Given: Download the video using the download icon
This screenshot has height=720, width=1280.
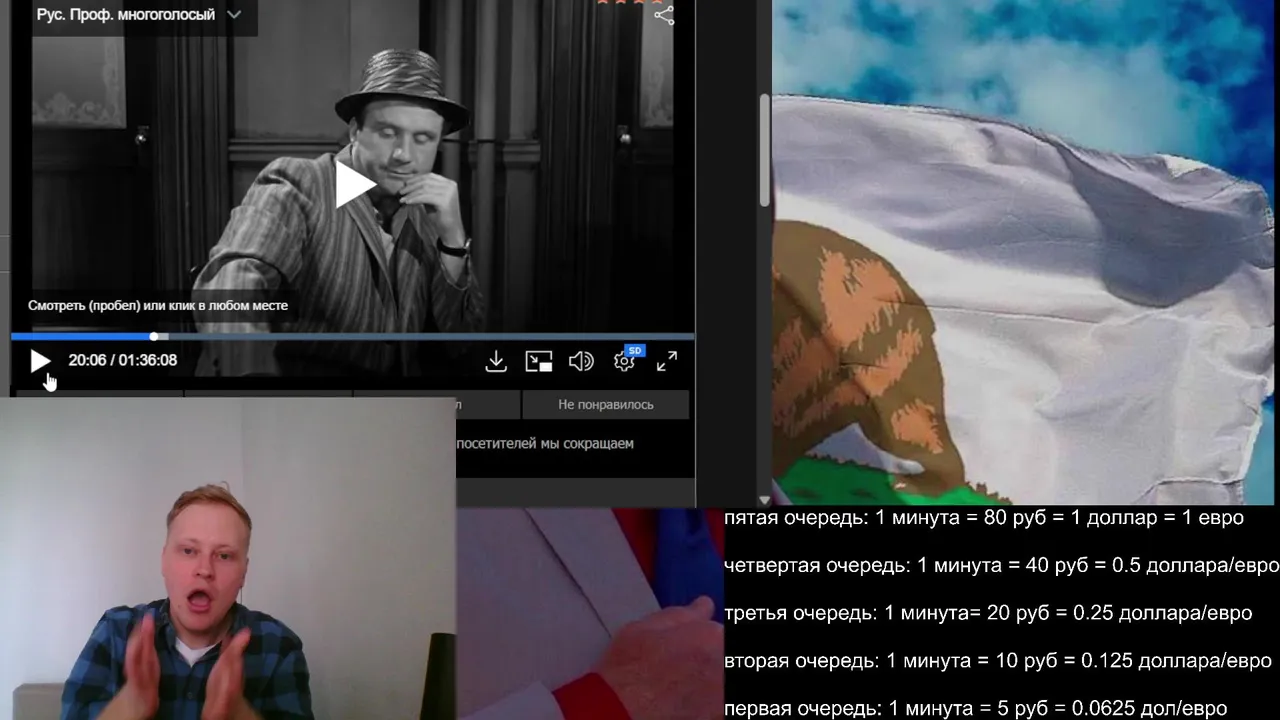Looking at the screenshot, I should [496, 361].
